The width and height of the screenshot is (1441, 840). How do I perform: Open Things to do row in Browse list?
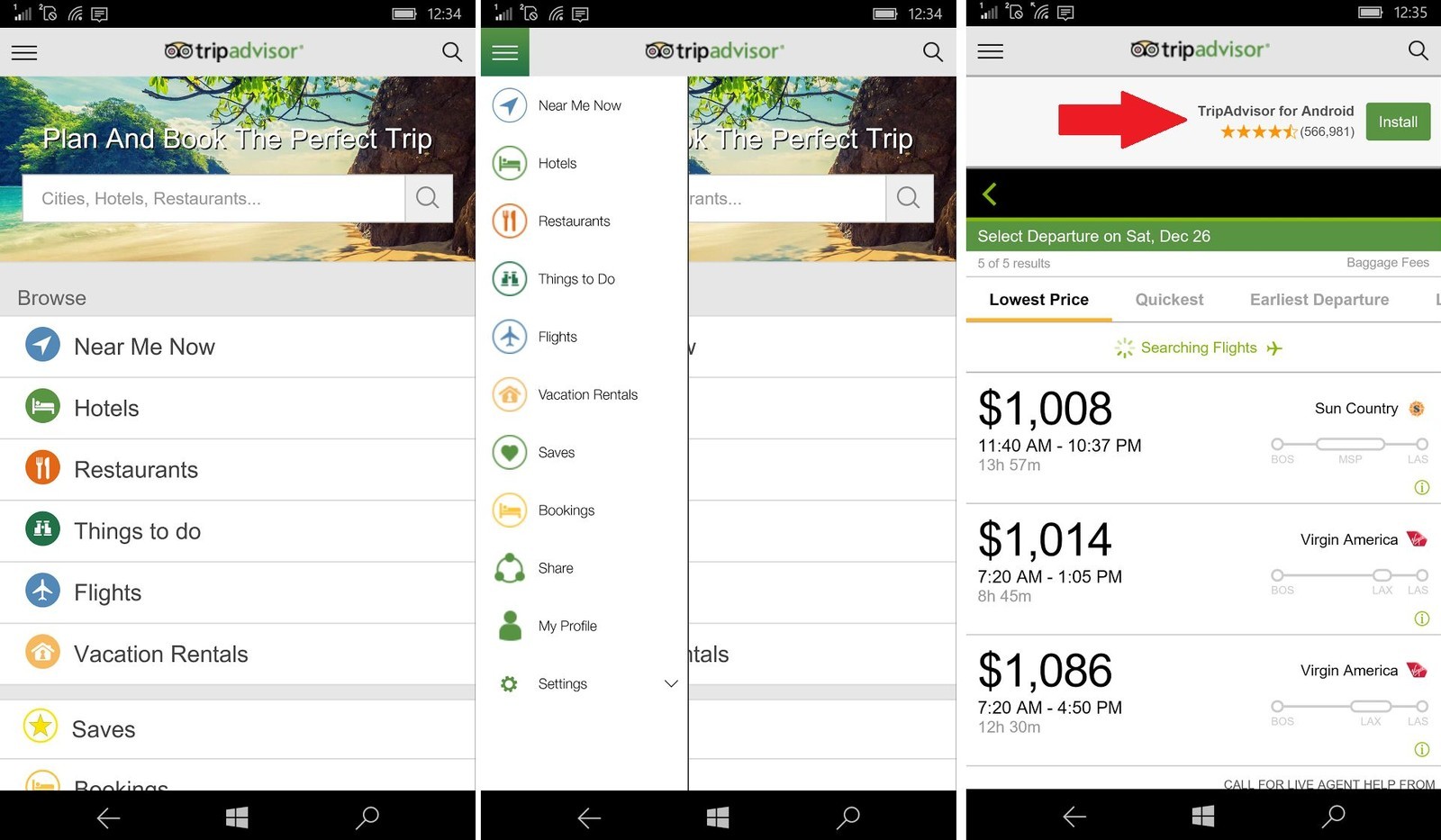click(238, 531)
